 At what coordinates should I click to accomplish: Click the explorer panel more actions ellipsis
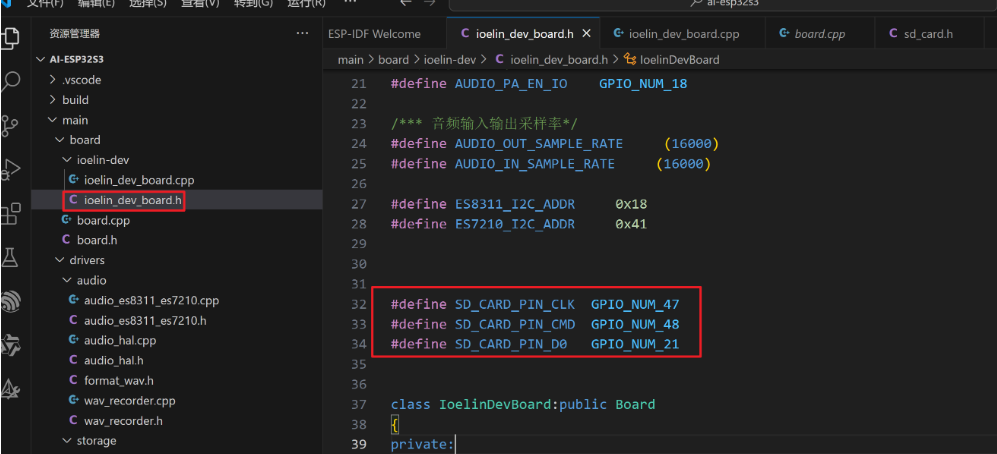[x=303, y=34]
